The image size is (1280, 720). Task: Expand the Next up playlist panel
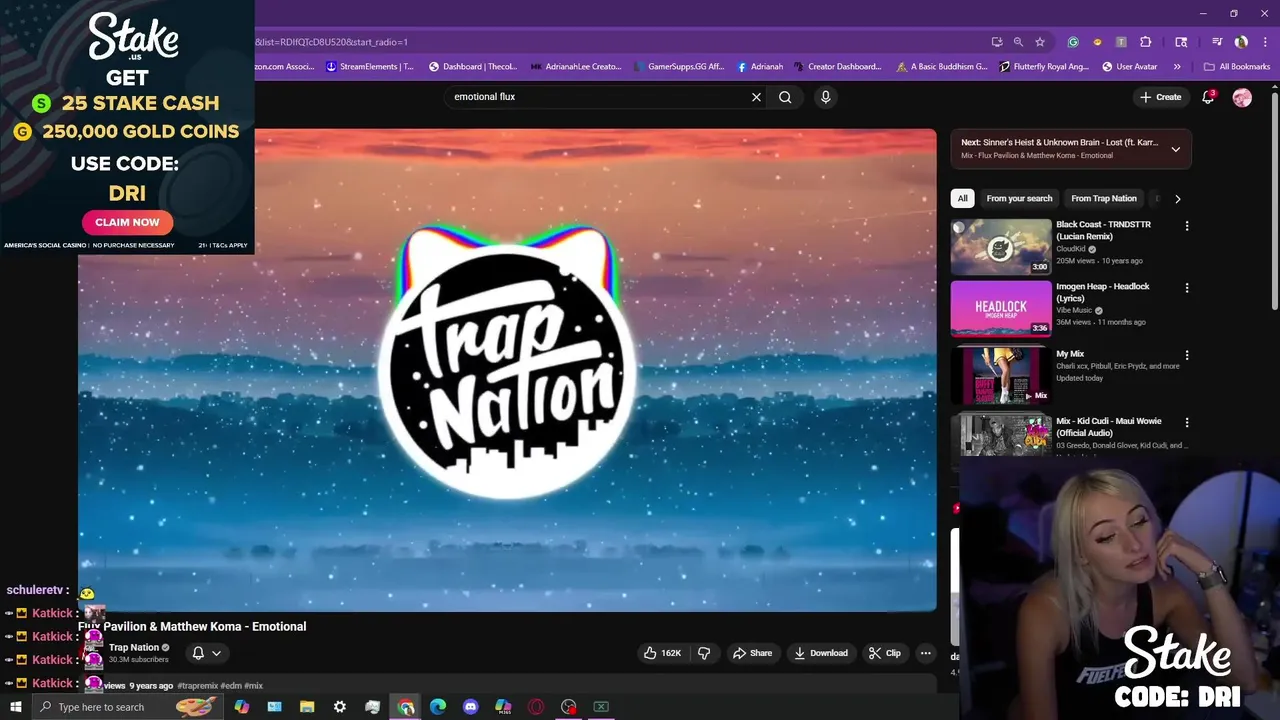pos(1175,149)
